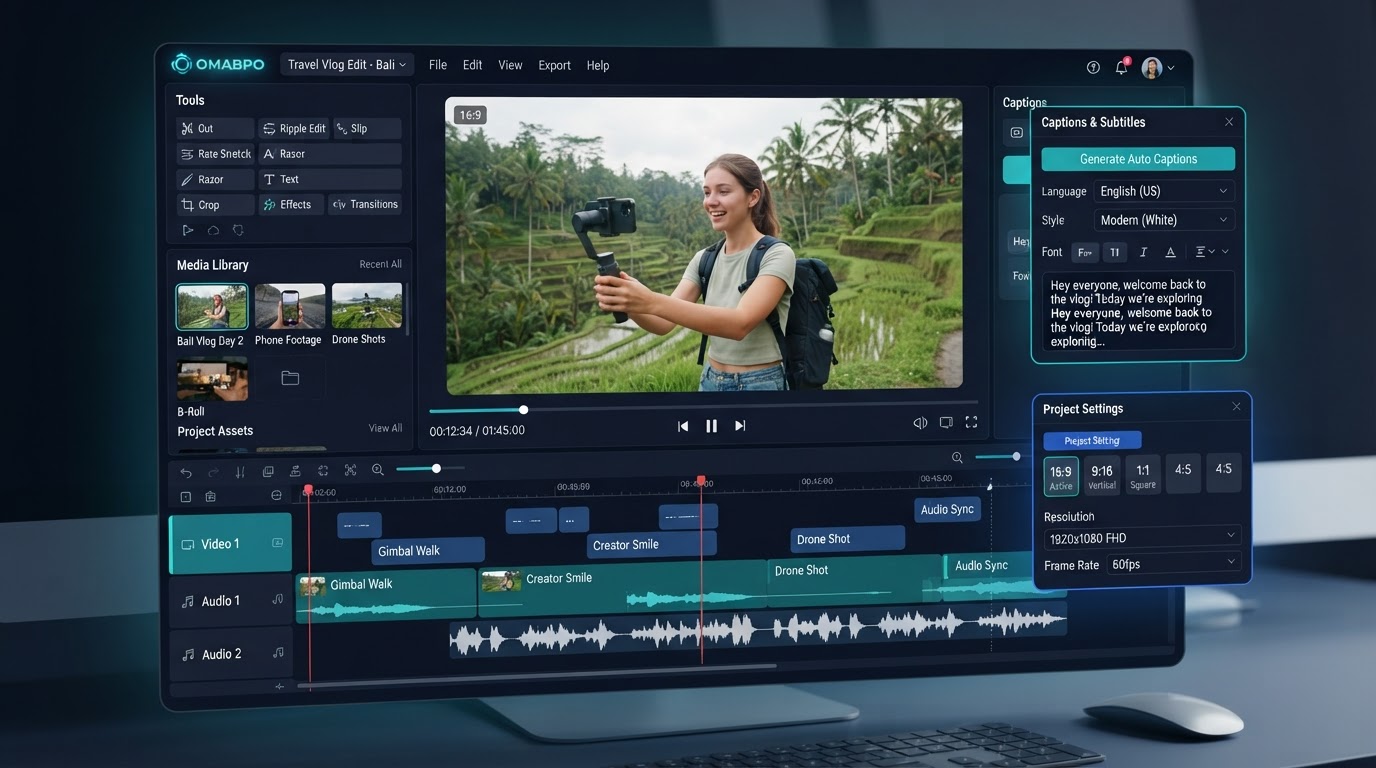Viewport: 1376px width, 768px height.
Task: Enter fullscreen using the preview expand icon
Action: point(971,423)
